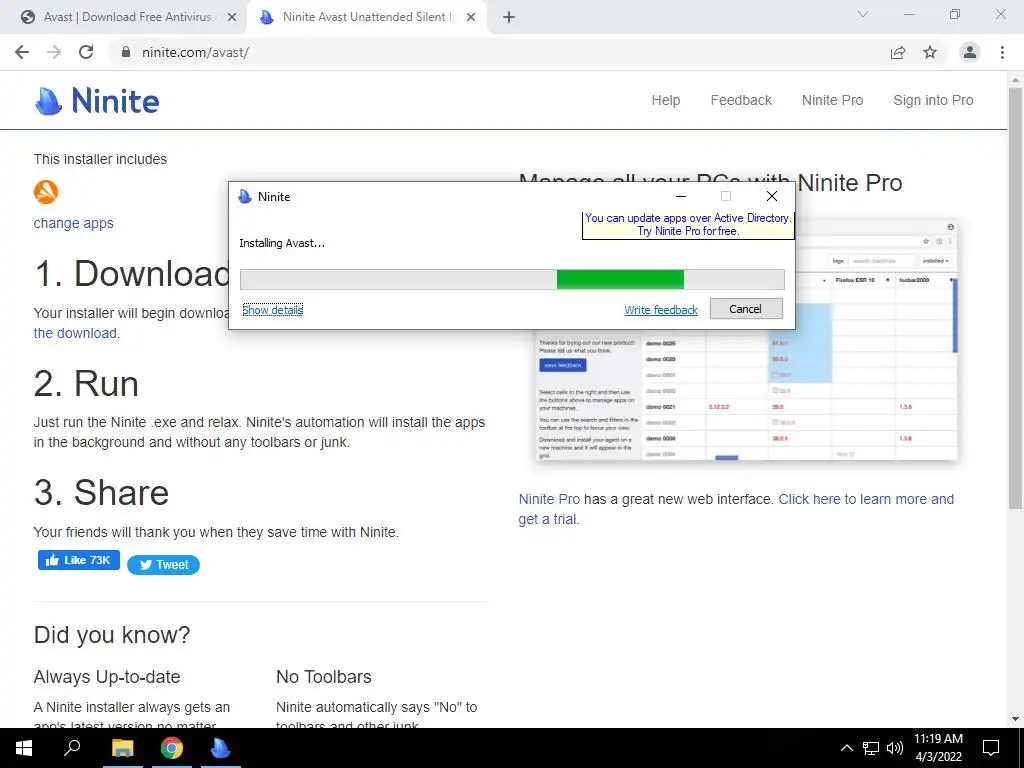Click here to learn more and get a trial

[736, 509]
